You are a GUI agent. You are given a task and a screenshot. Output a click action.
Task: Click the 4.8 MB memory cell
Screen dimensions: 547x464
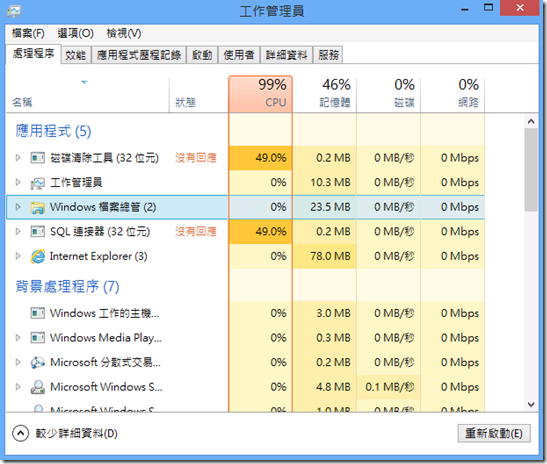324,387
